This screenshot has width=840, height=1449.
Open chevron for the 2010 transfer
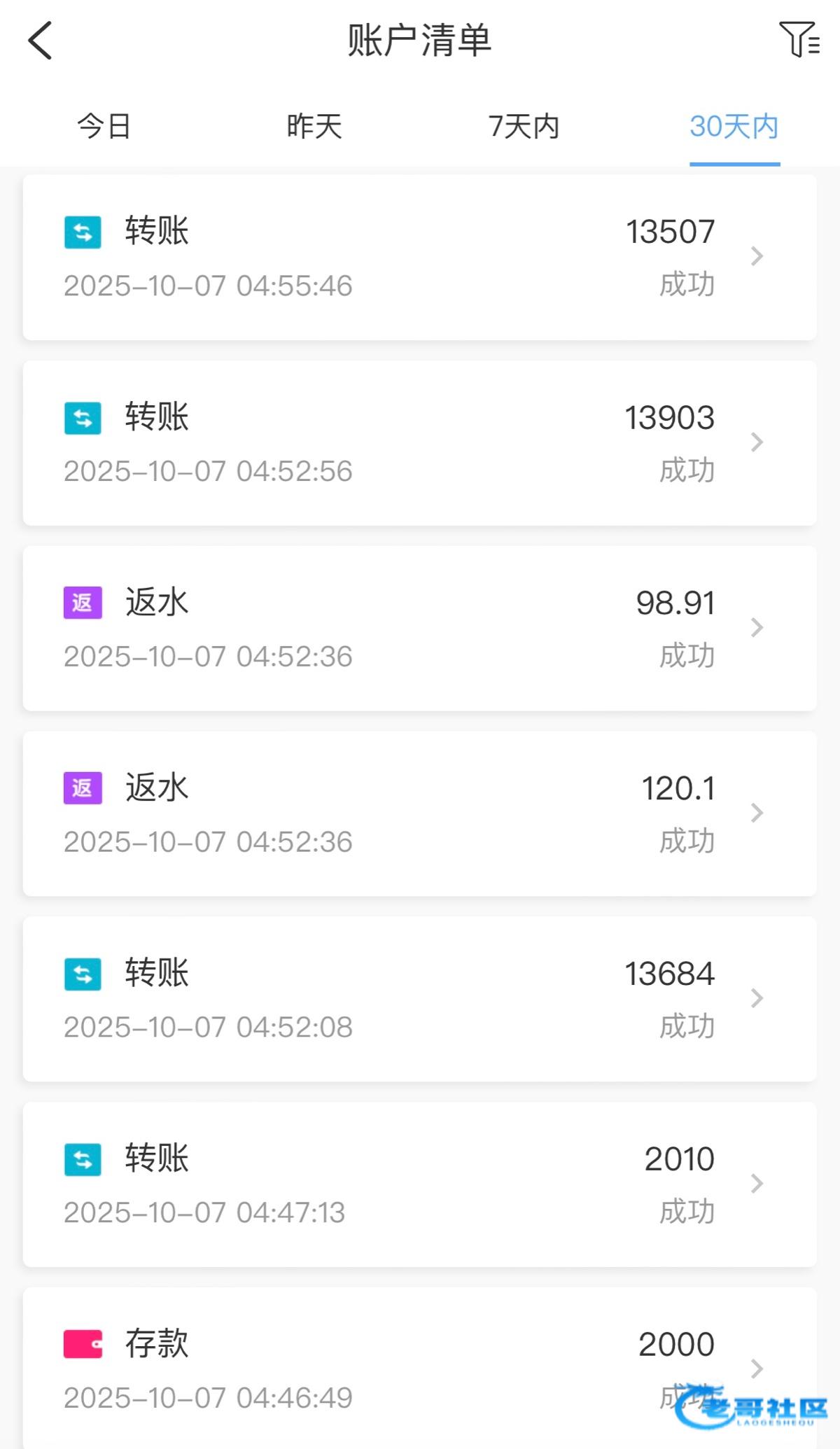(757, 1184)
